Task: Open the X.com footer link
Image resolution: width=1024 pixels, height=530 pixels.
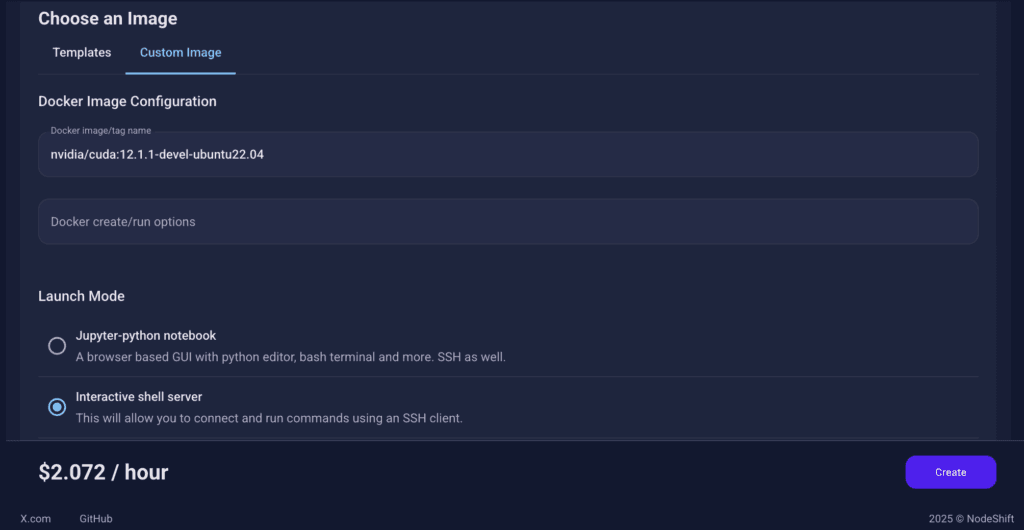Action: pyautogui.click(x=35, y=519)
